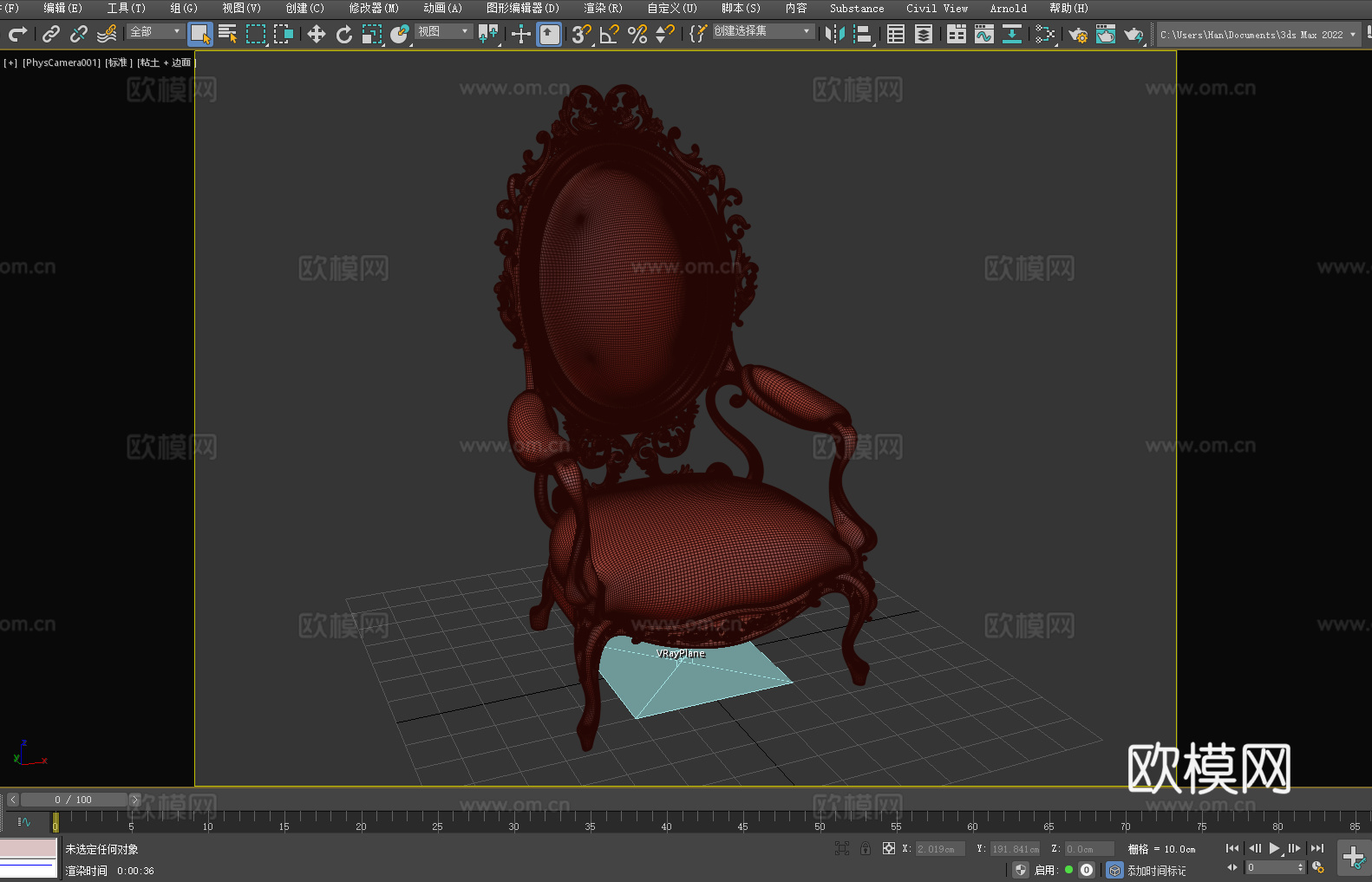
Task: Choose Rectangular Selection Region tool
Action: pyautogui.click(x=256, y=34)
